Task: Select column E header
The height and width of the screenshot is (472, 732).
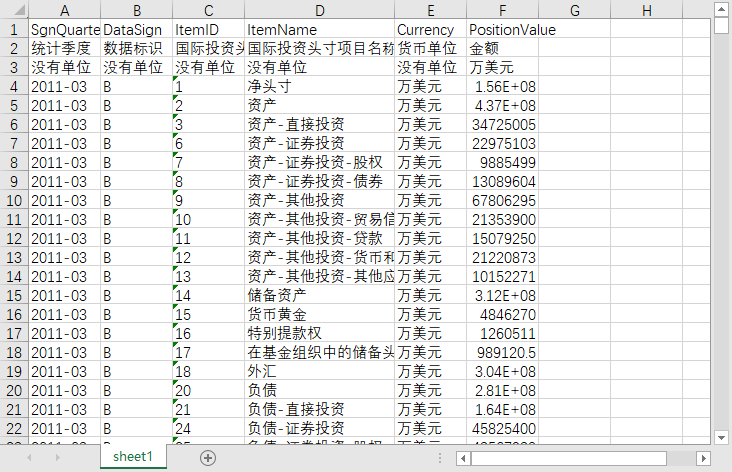Action: coord(430,10)
